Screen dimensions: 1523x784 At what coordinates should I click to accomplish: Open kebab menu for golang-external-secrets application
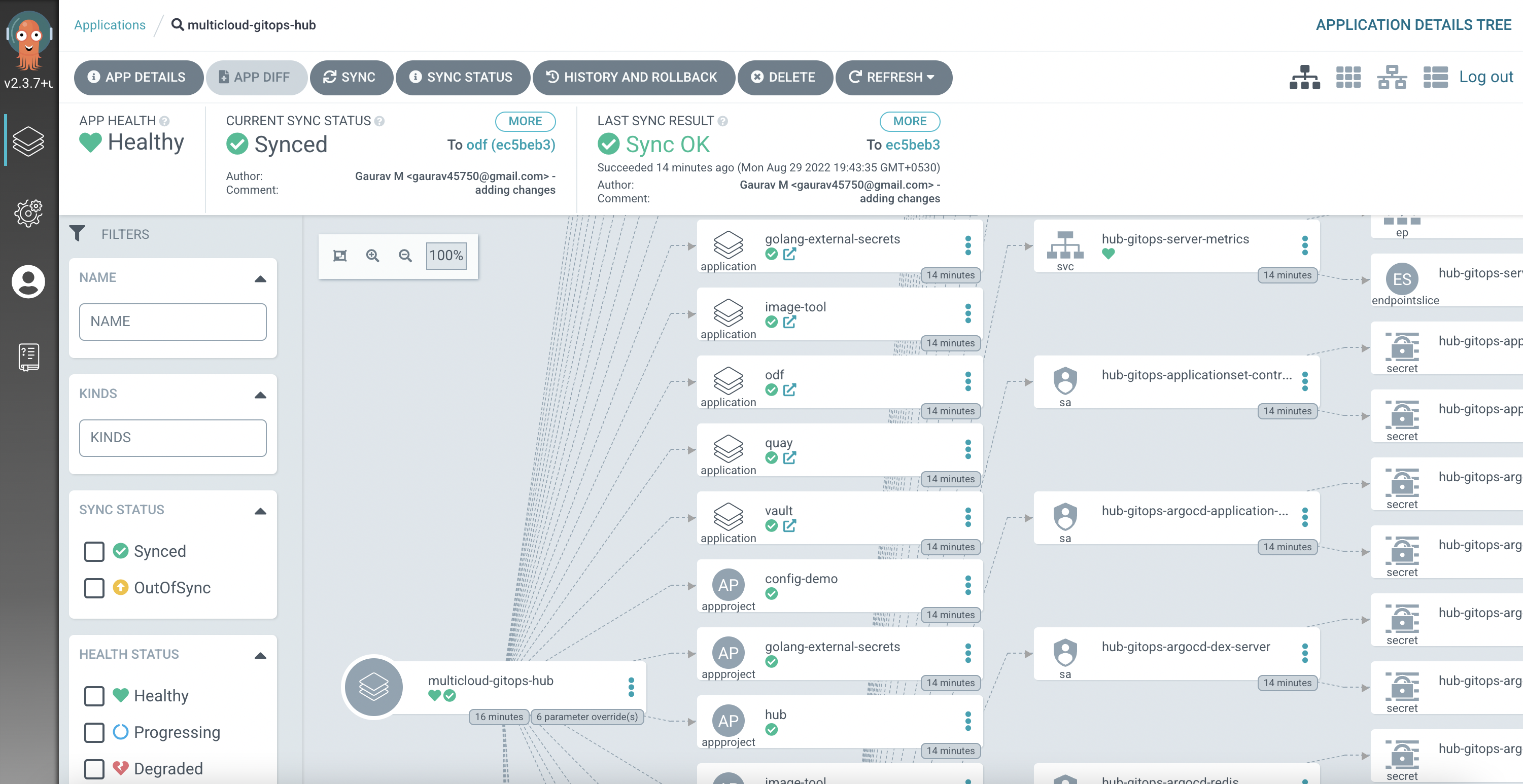click(968, 245)
